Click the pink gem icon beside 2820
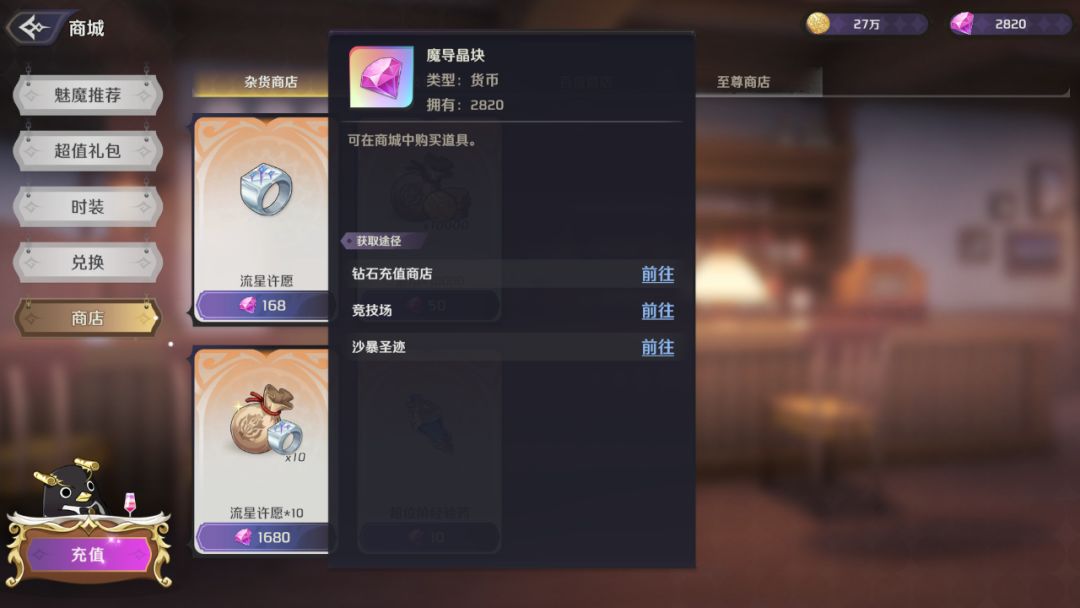The width and height of the screenshot is (1080, 608). (x=962, y=23)
